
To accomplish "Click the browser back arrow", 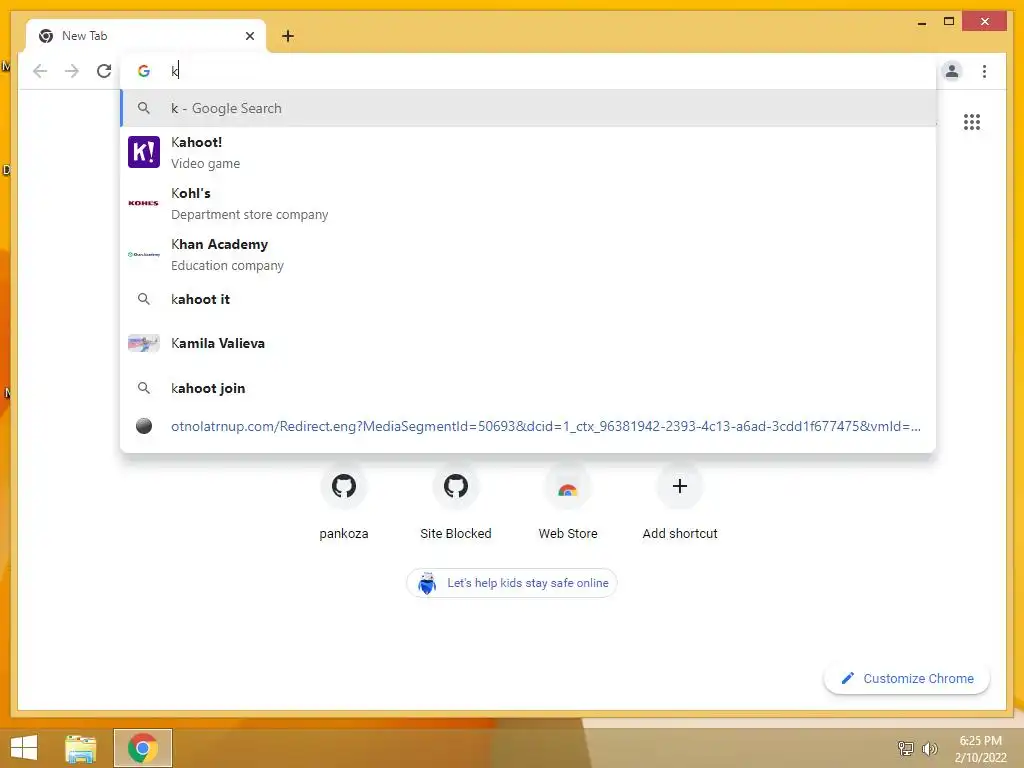I will (40, 71).
